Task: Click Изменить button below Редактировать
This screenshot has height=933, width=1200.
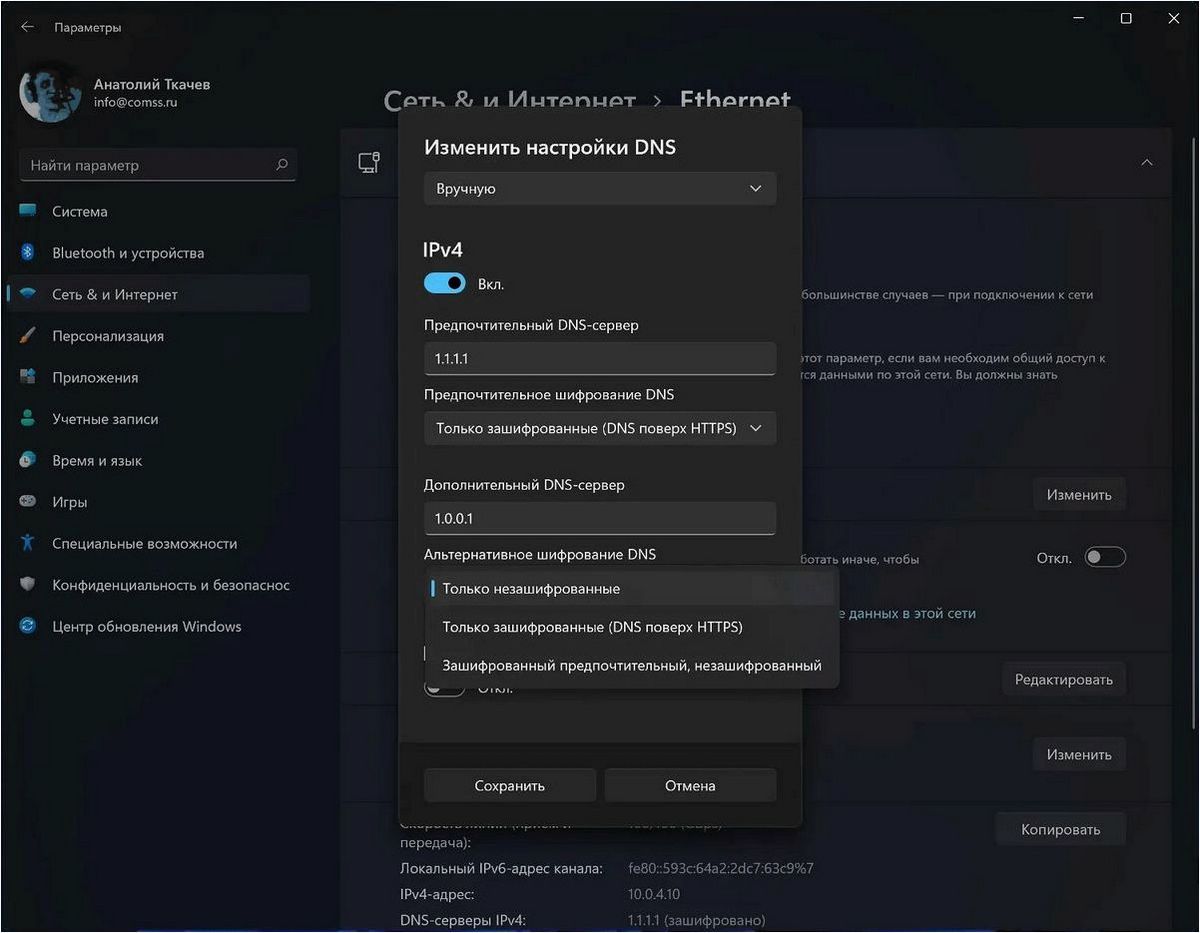Action: click(1079, 754)
